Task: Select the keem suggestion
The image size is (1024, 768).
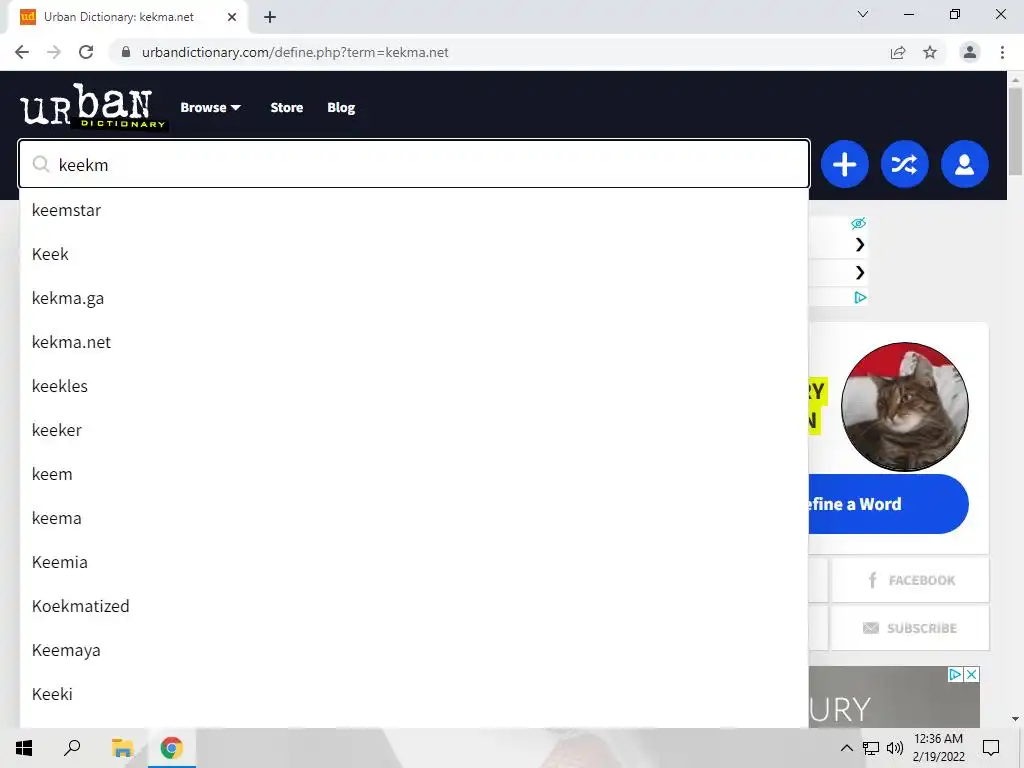Action: (x=414, y=474)
